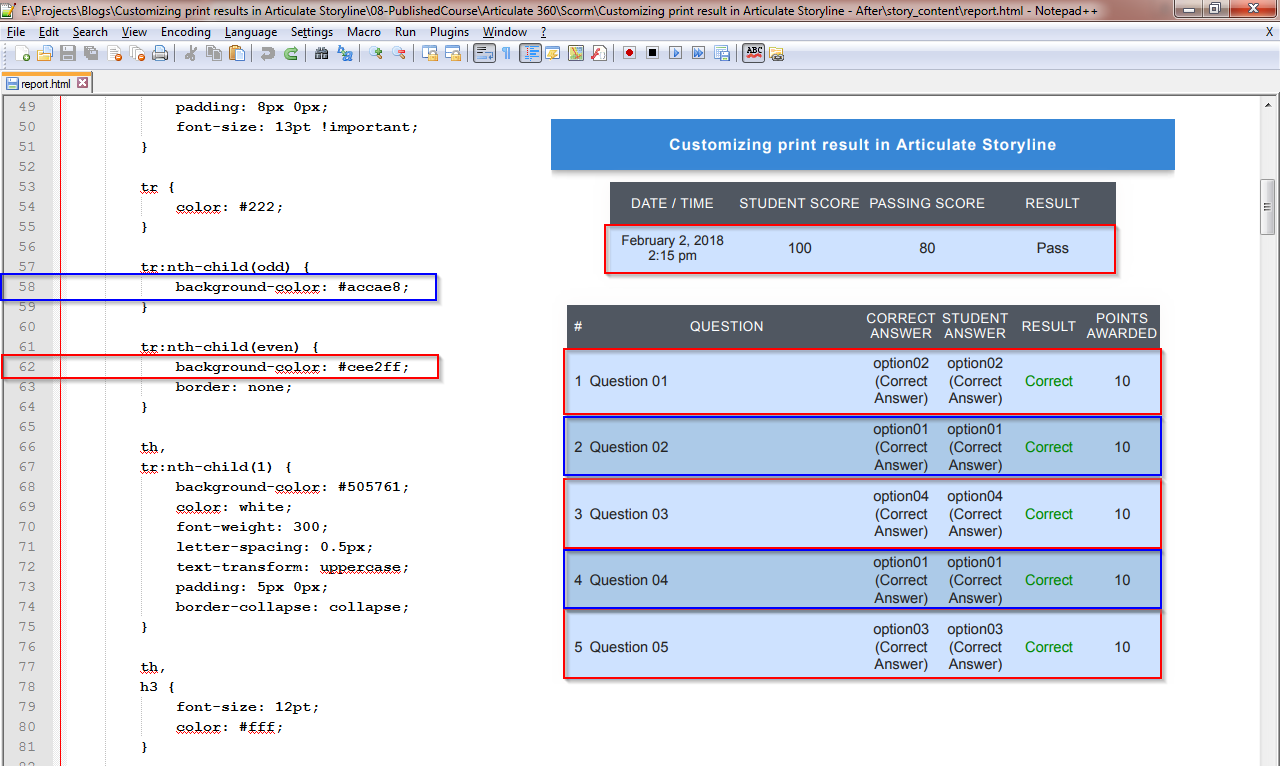
Task: Click the Close document toolbar icon
Action: 114,53
